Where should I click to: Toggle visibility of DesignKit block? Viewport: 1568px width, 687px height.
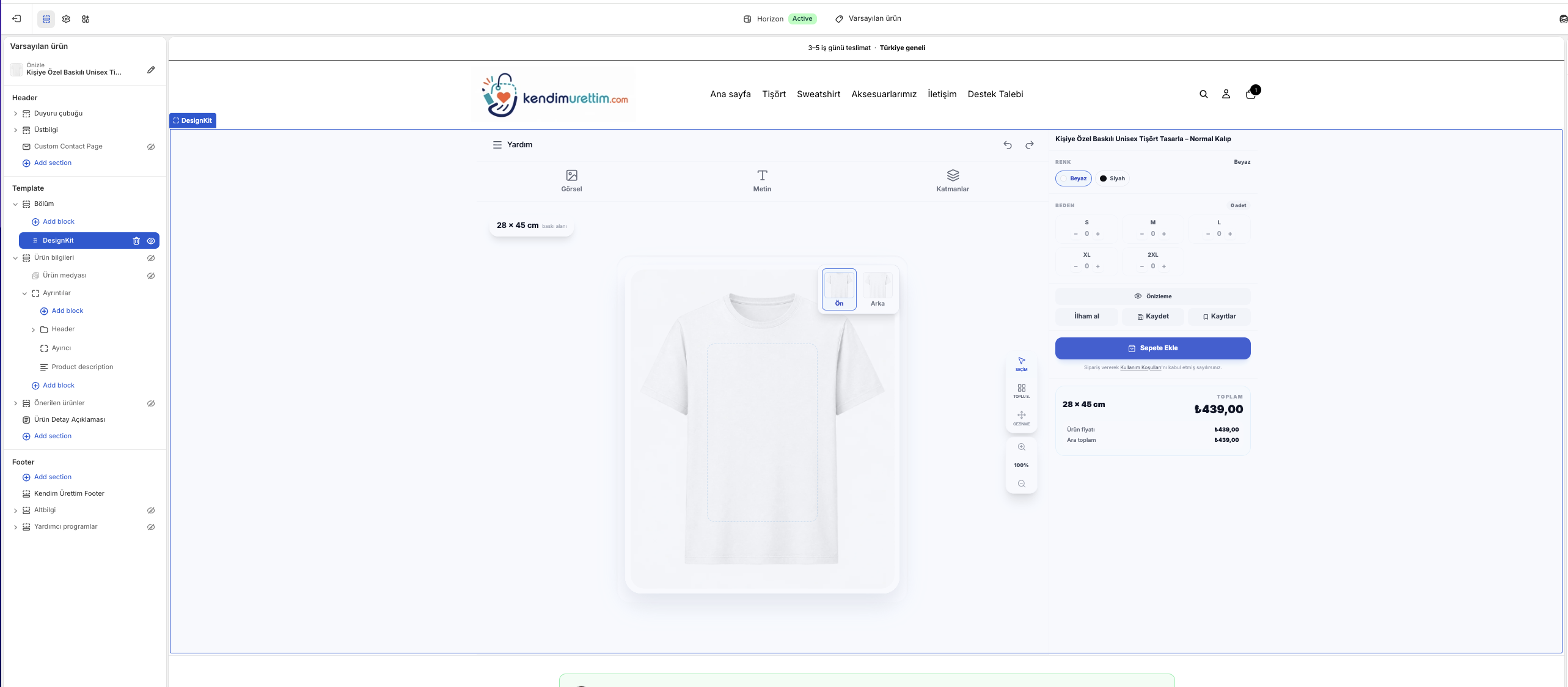coord(151,241)
